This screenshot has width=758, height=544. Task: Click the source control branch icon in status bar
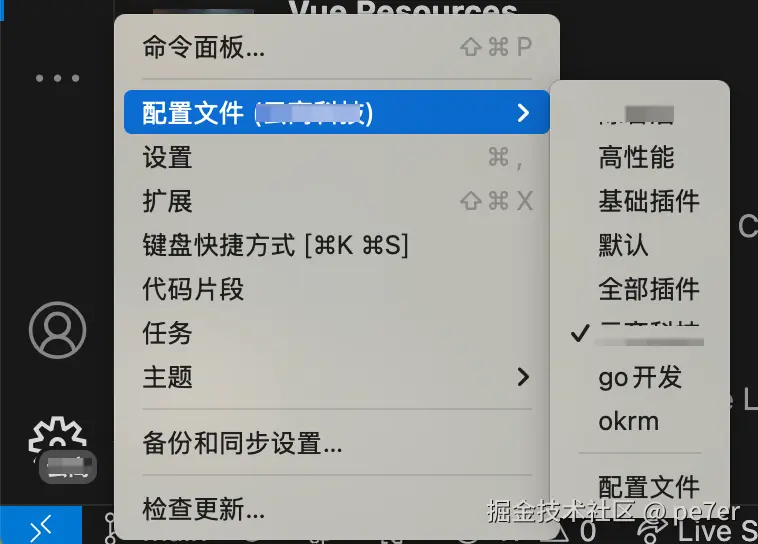coord(110,528)
